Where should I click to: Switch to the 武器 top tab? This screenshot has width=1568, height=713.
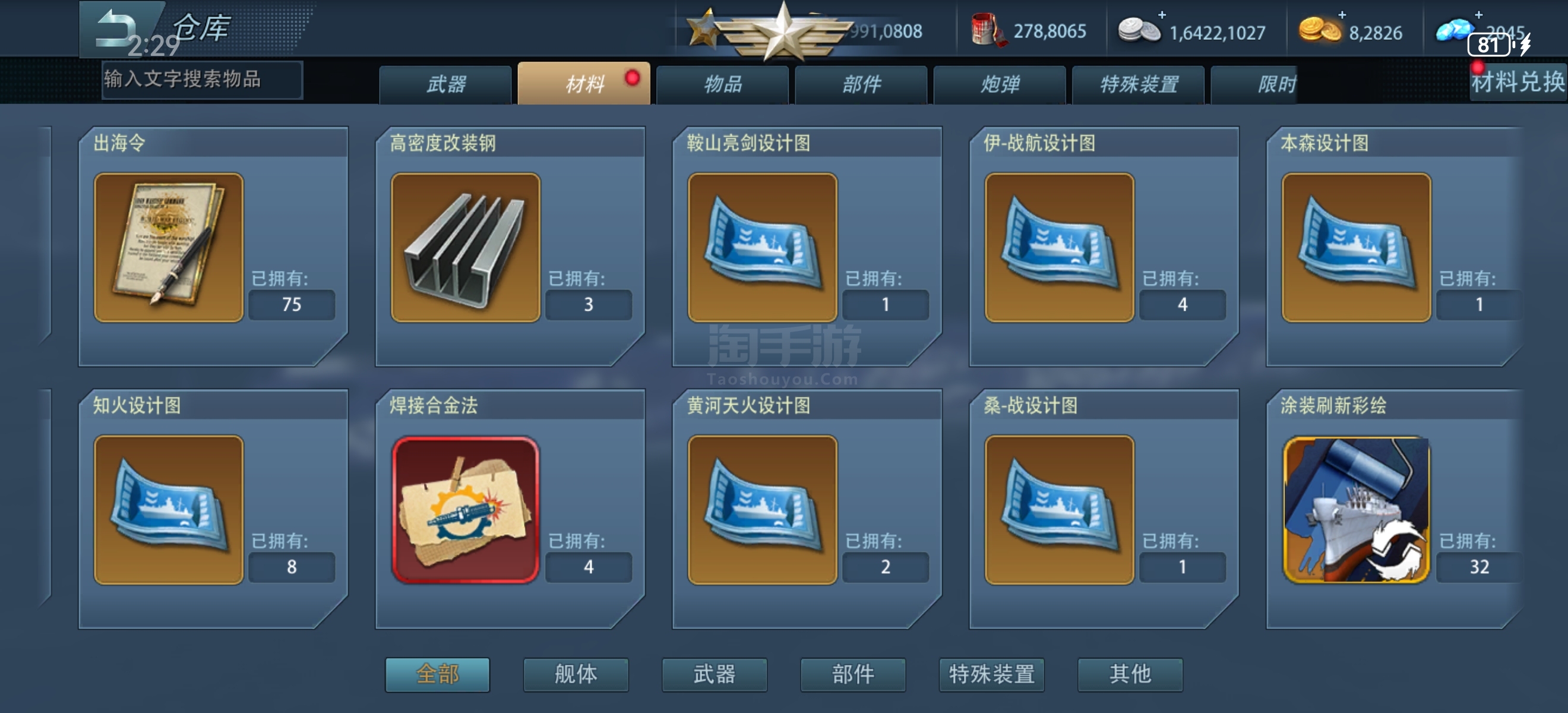coord(445,84)
